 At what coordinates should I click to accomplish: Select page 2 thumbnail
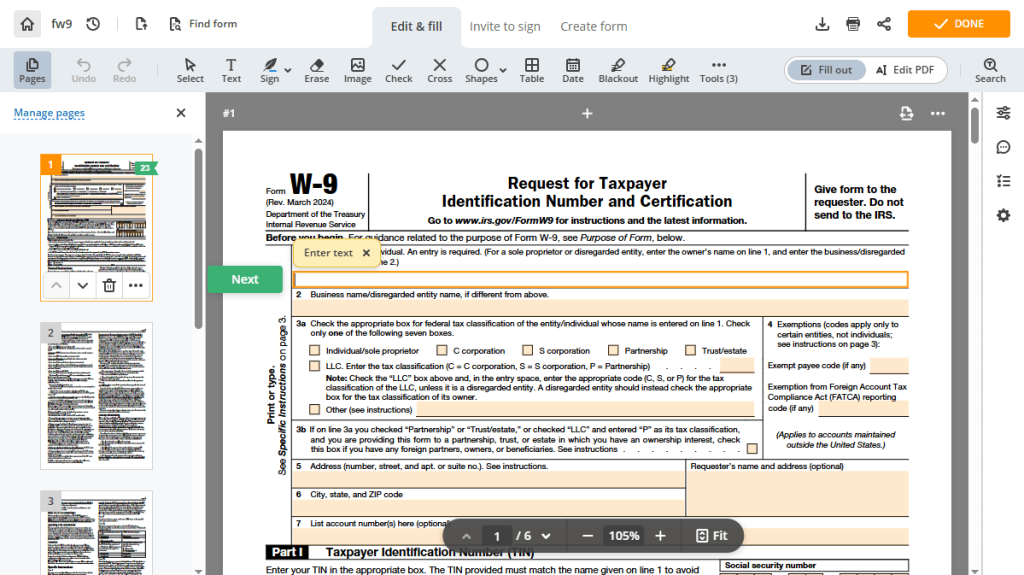pos(97,396)
